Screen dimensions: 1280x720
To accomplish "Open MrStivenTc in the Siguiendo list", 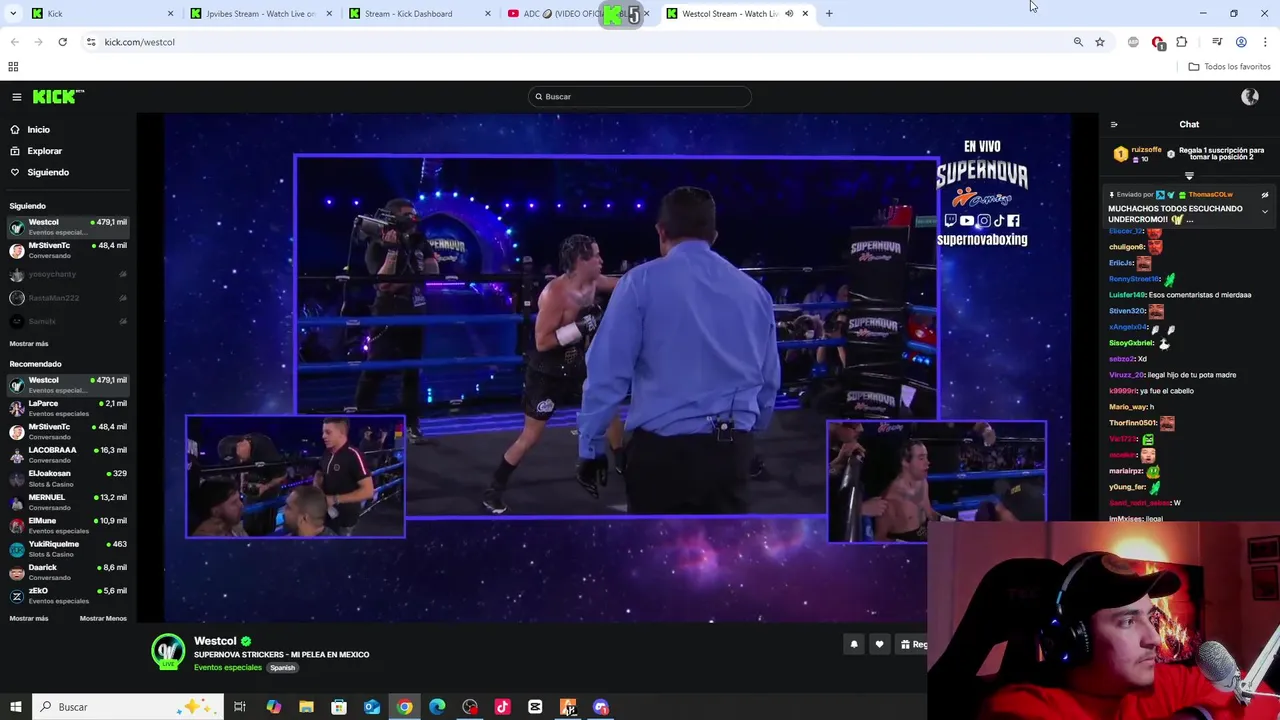I will point(68,250).
